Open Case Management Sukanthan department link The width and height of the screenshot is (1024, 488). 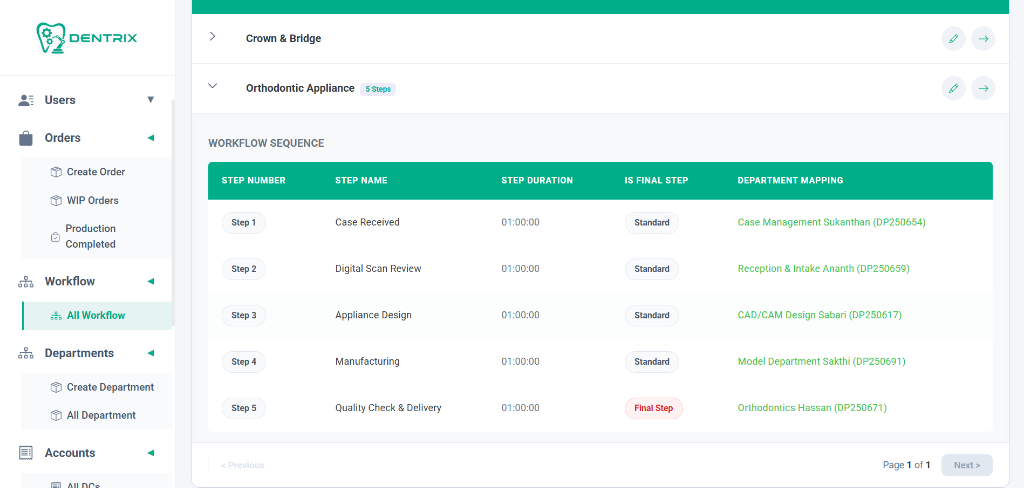[x=831, y=222]
